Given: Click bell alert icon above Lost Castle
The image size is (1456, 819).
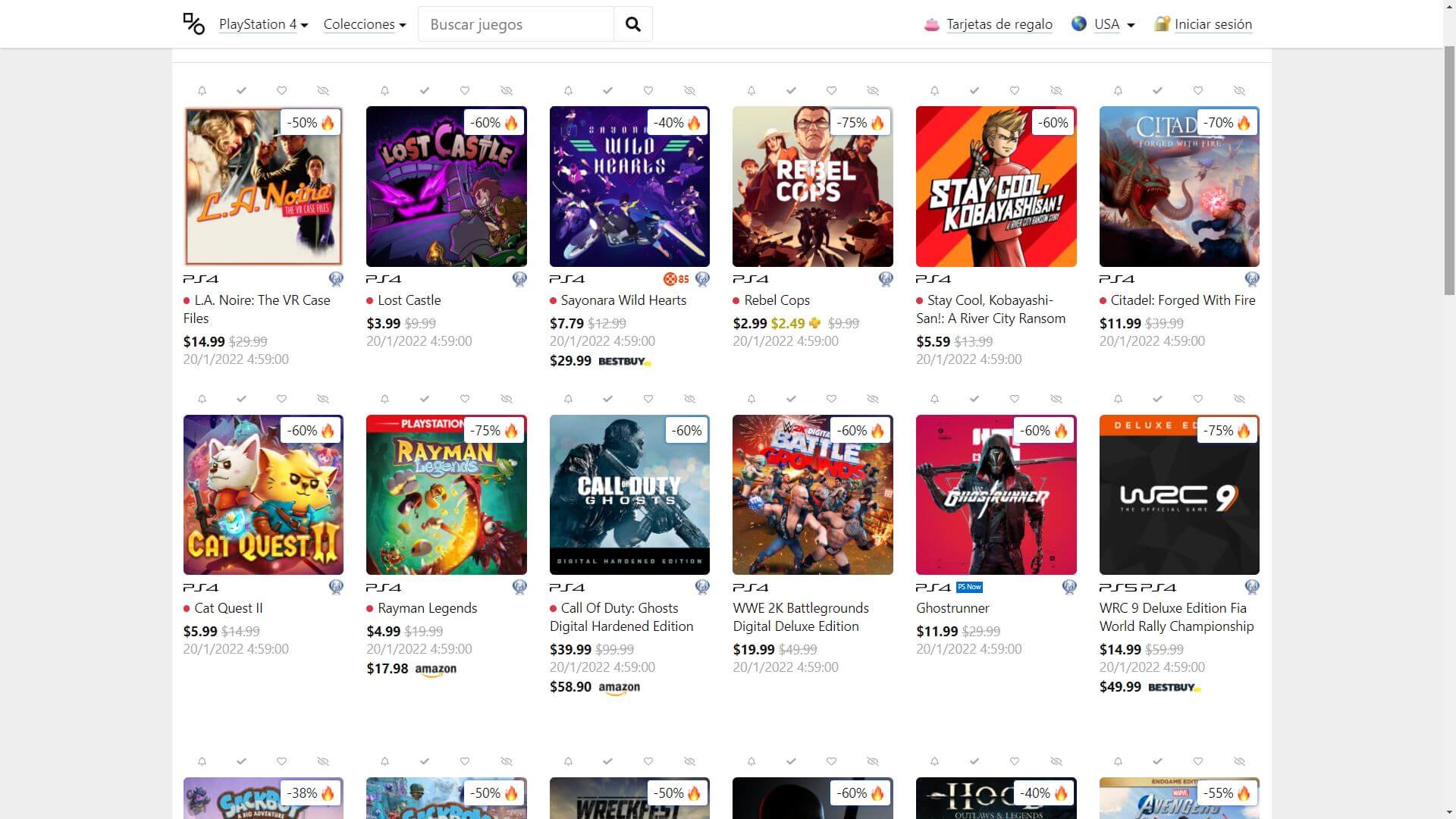Looking at the screenshot, I should tap(384, 91).
